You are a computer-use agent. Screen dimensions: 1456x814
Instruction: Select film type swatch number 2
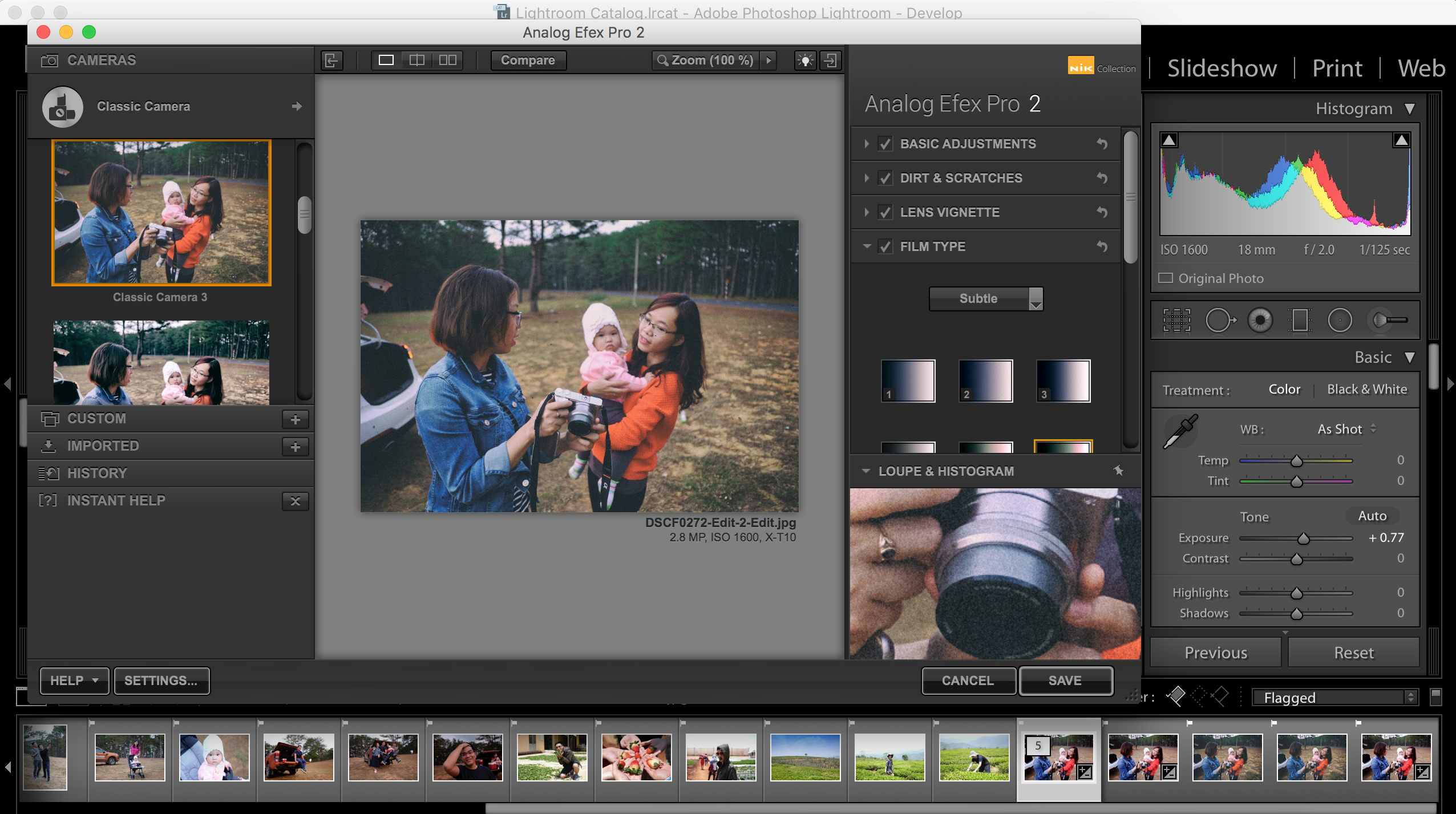985,381
